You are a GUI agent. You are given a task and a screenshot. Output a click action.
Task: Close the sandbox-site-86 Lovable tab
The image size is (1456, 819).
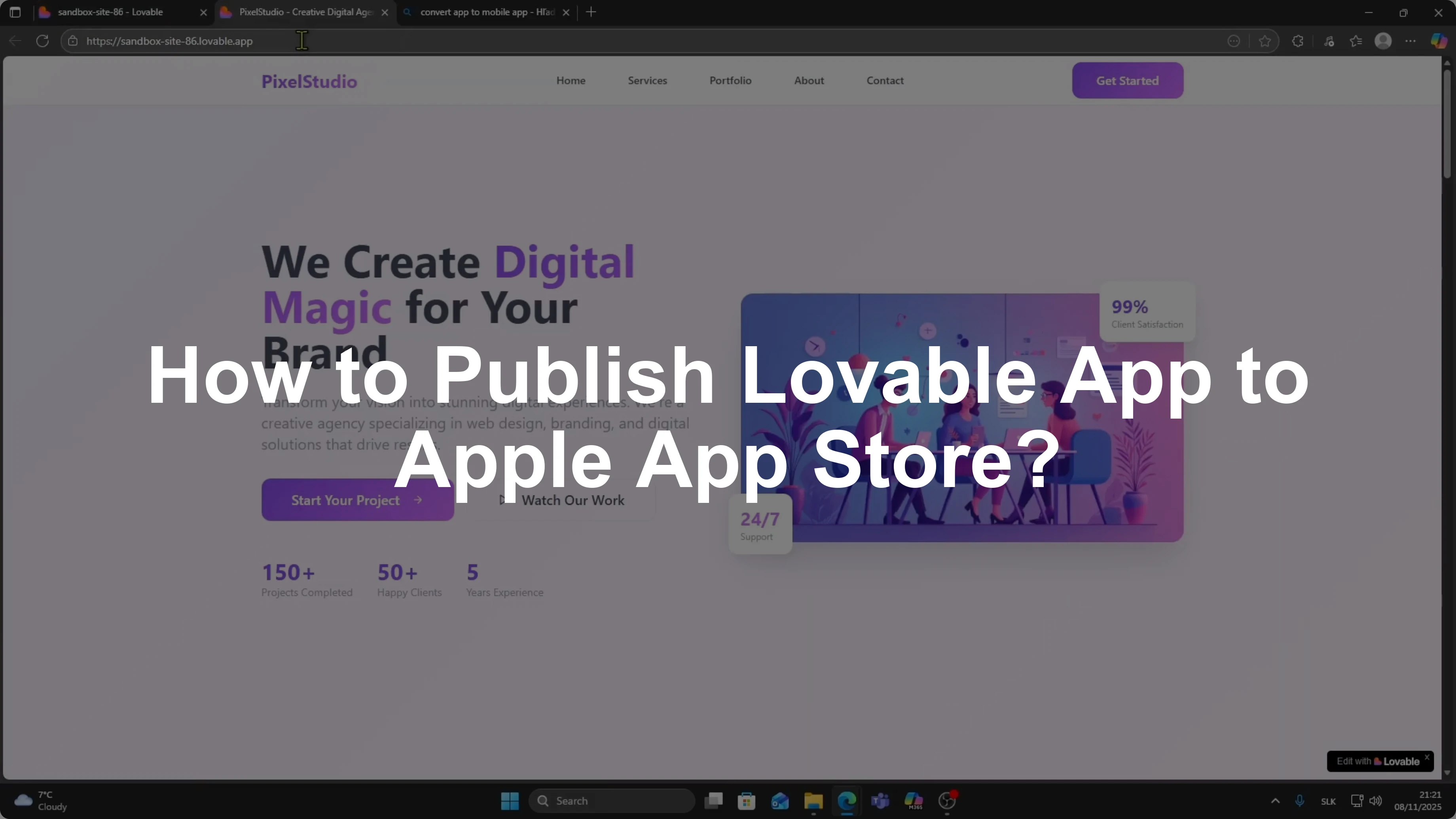[203, 12]
